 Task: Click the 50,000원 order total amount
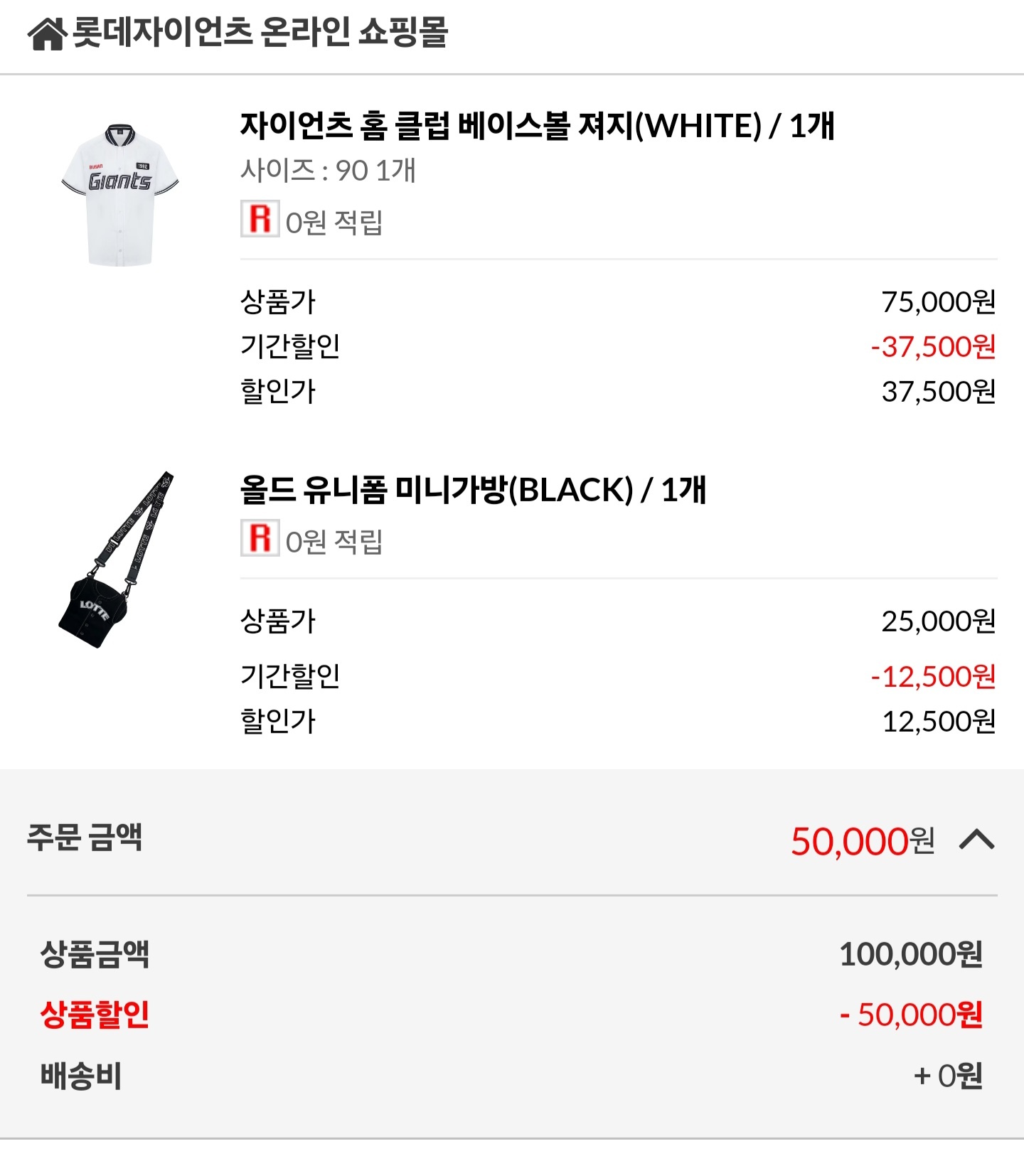(861, 841)
